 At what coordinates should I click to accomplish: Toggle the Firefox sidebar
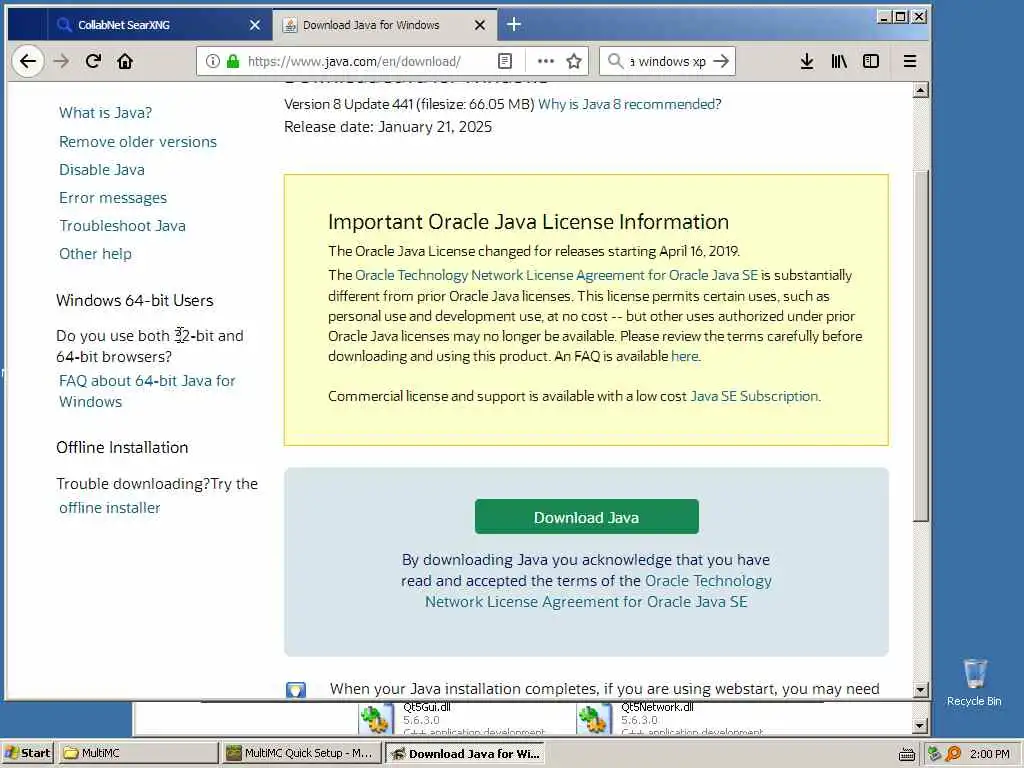tap(871, 61)
